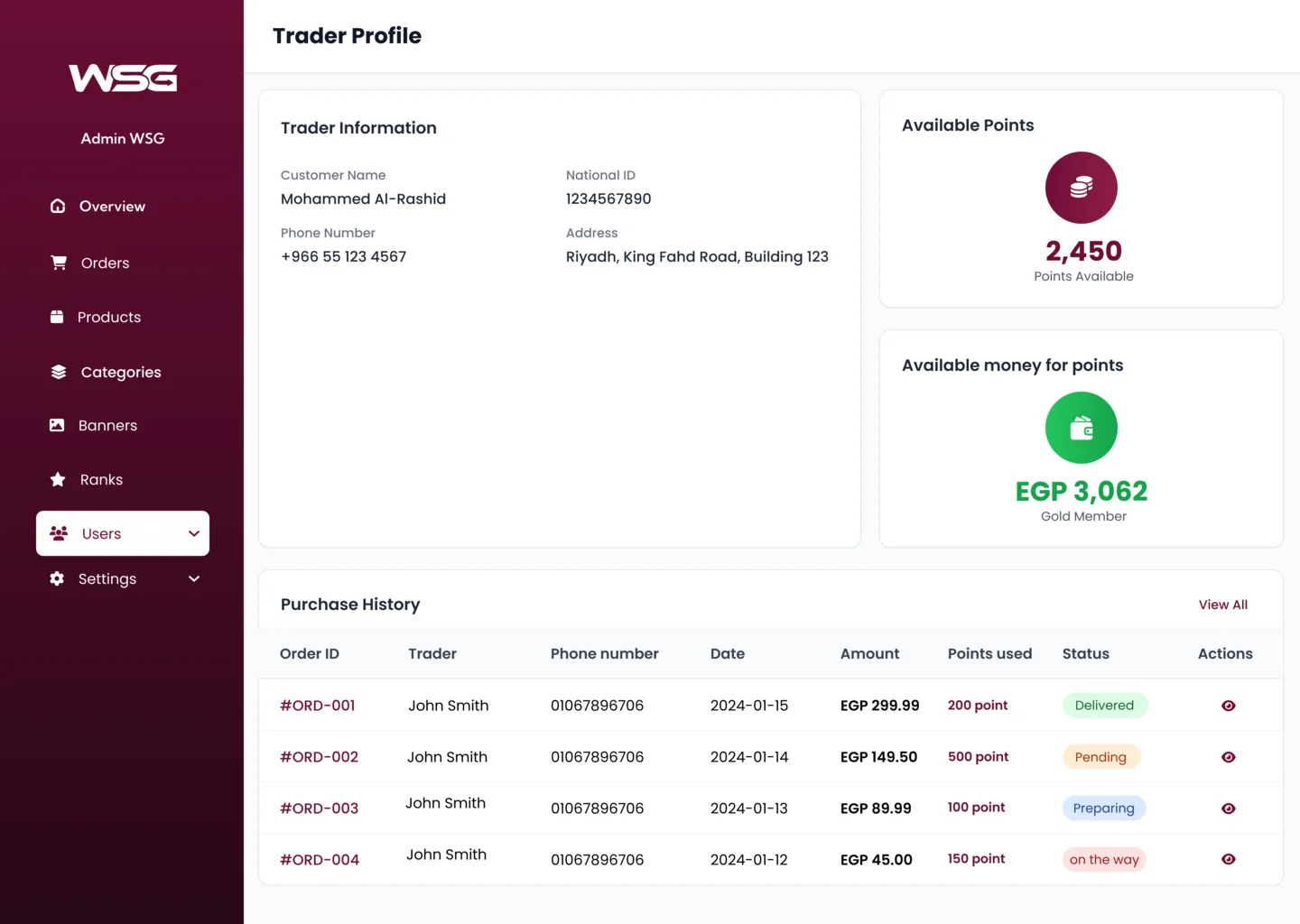Viewport: 1300px width, 924px height.
Task: Click the Products box icon
Action: [57, 317]
